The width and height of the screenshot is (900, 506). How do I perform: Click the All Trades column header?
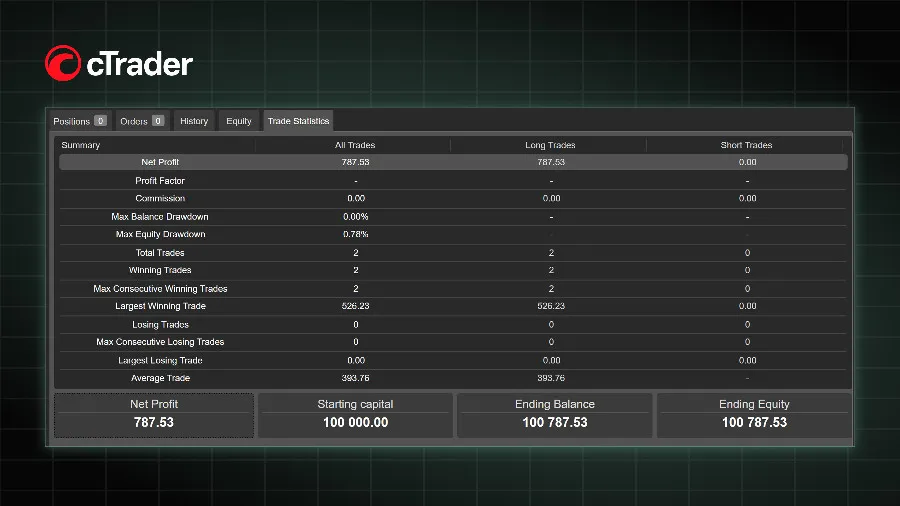355,145
